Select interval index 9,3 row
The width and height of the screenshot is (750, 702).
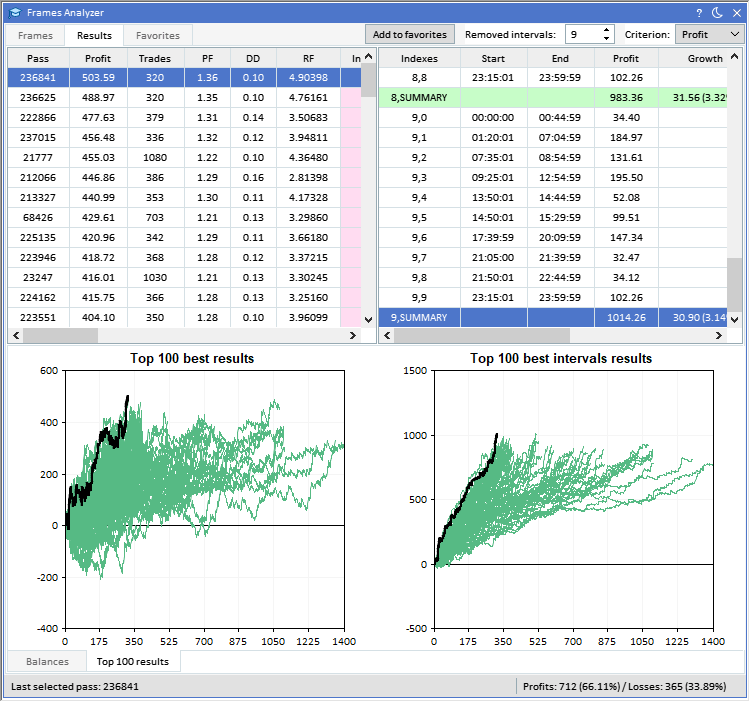(553, 178)
